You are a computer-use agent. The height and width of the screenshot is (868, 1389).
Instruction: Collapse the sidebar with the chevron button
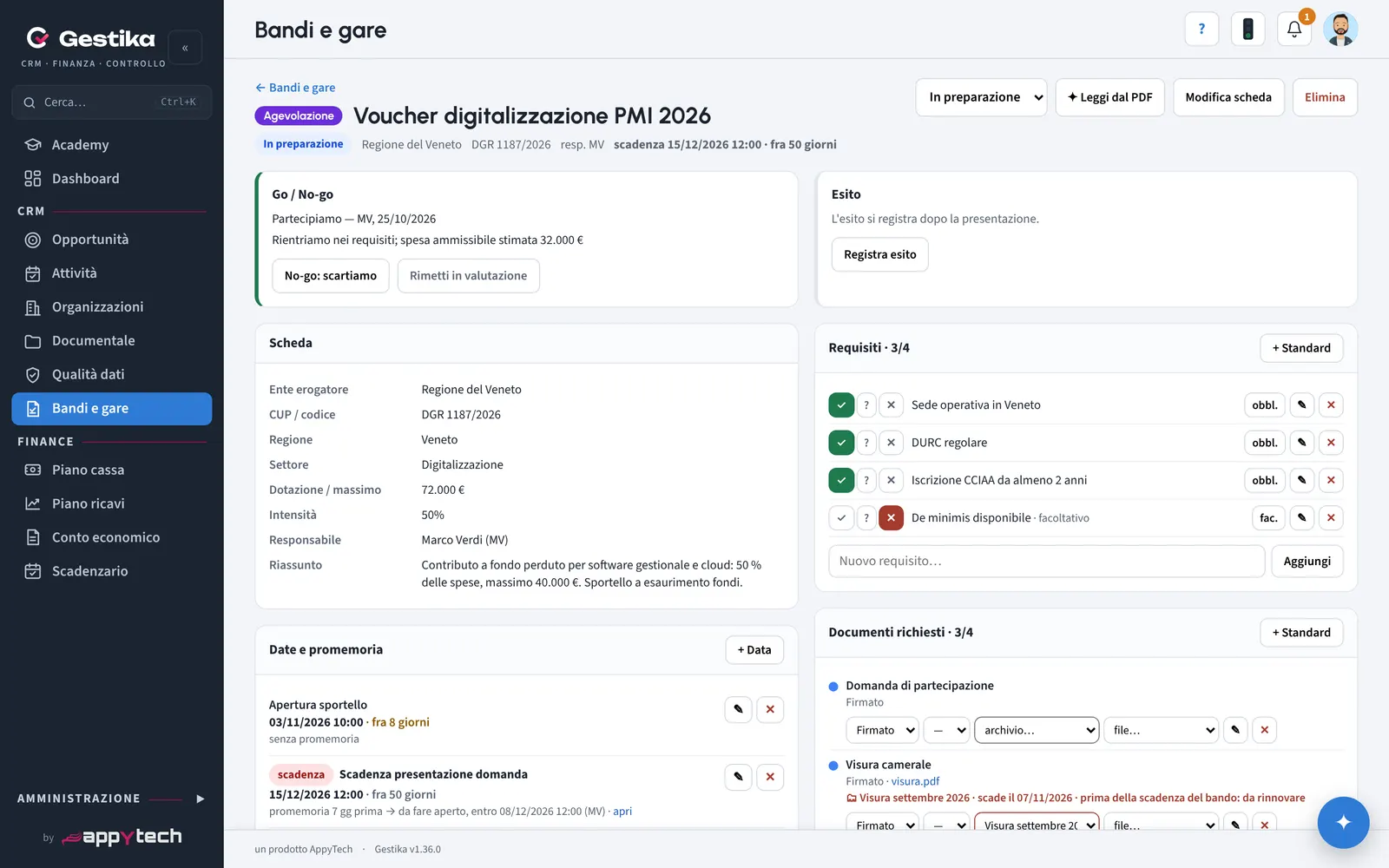coord(185,48)
